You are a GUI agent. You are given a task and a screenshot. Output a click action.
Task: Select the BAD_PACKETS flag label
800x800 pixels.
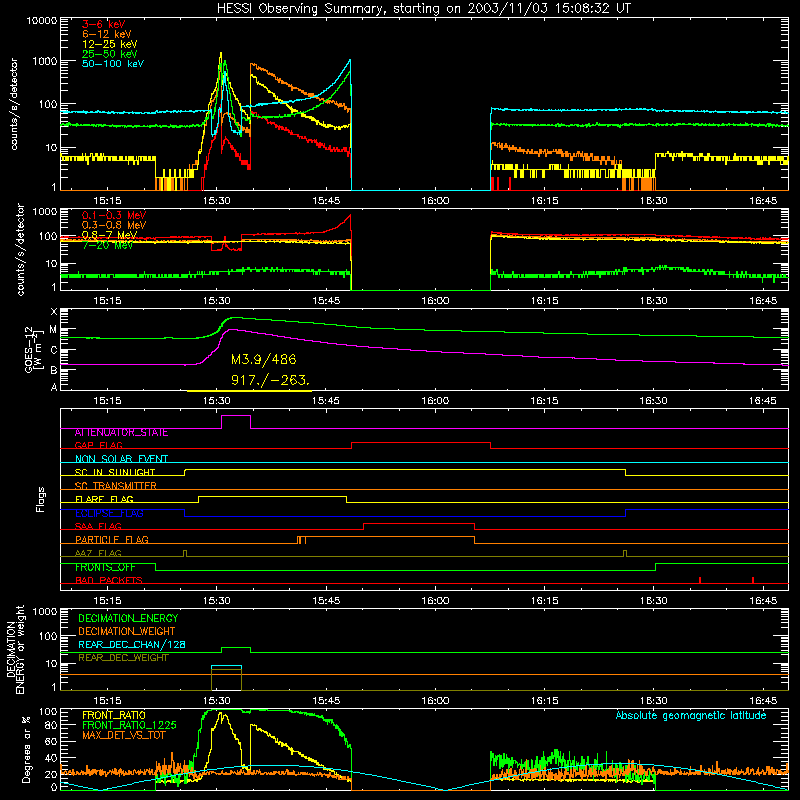click(x=109, y=581)
